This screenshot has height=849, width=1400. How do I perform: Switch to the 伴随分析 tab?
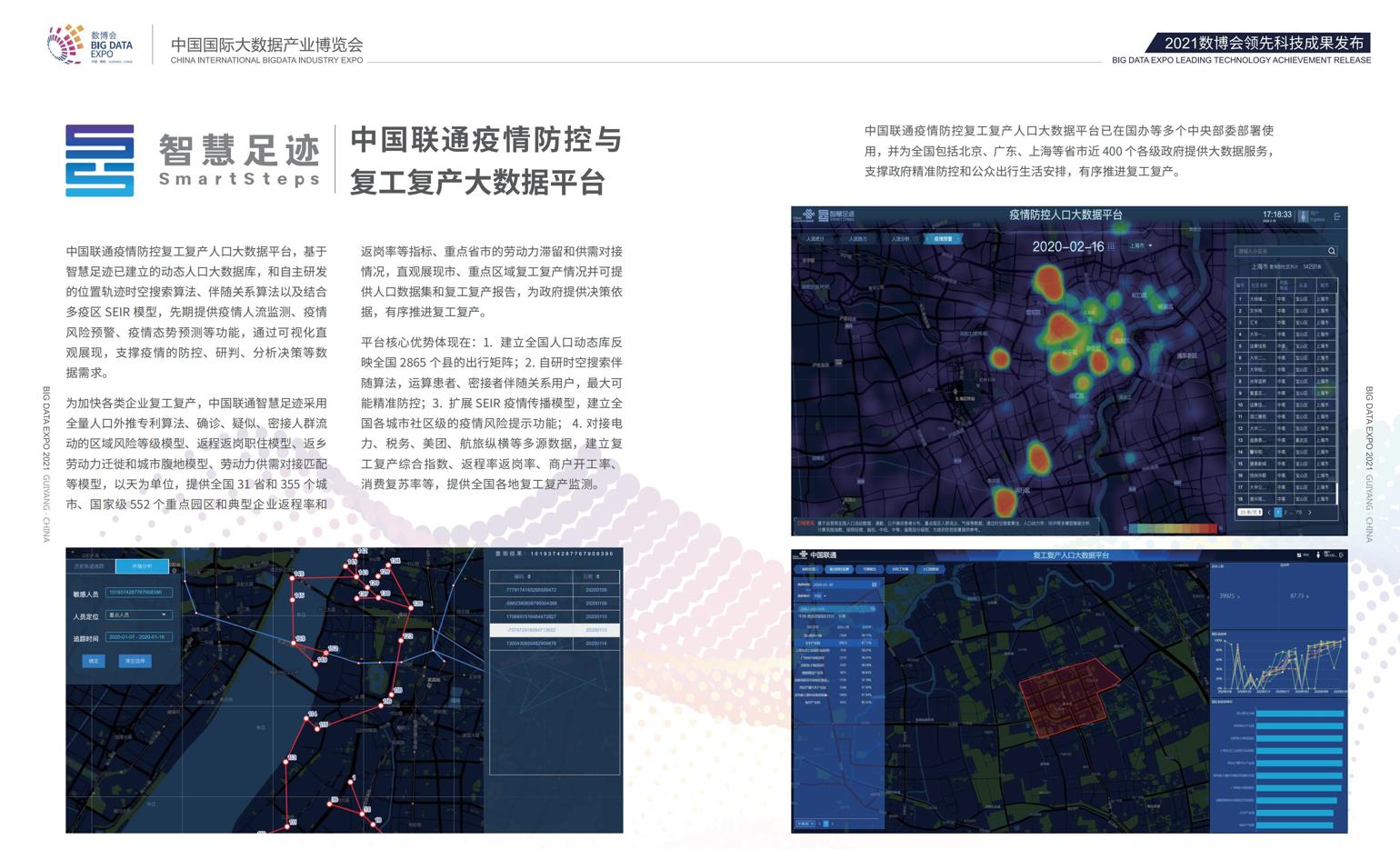pyautogui.click(x=143, y=566)
